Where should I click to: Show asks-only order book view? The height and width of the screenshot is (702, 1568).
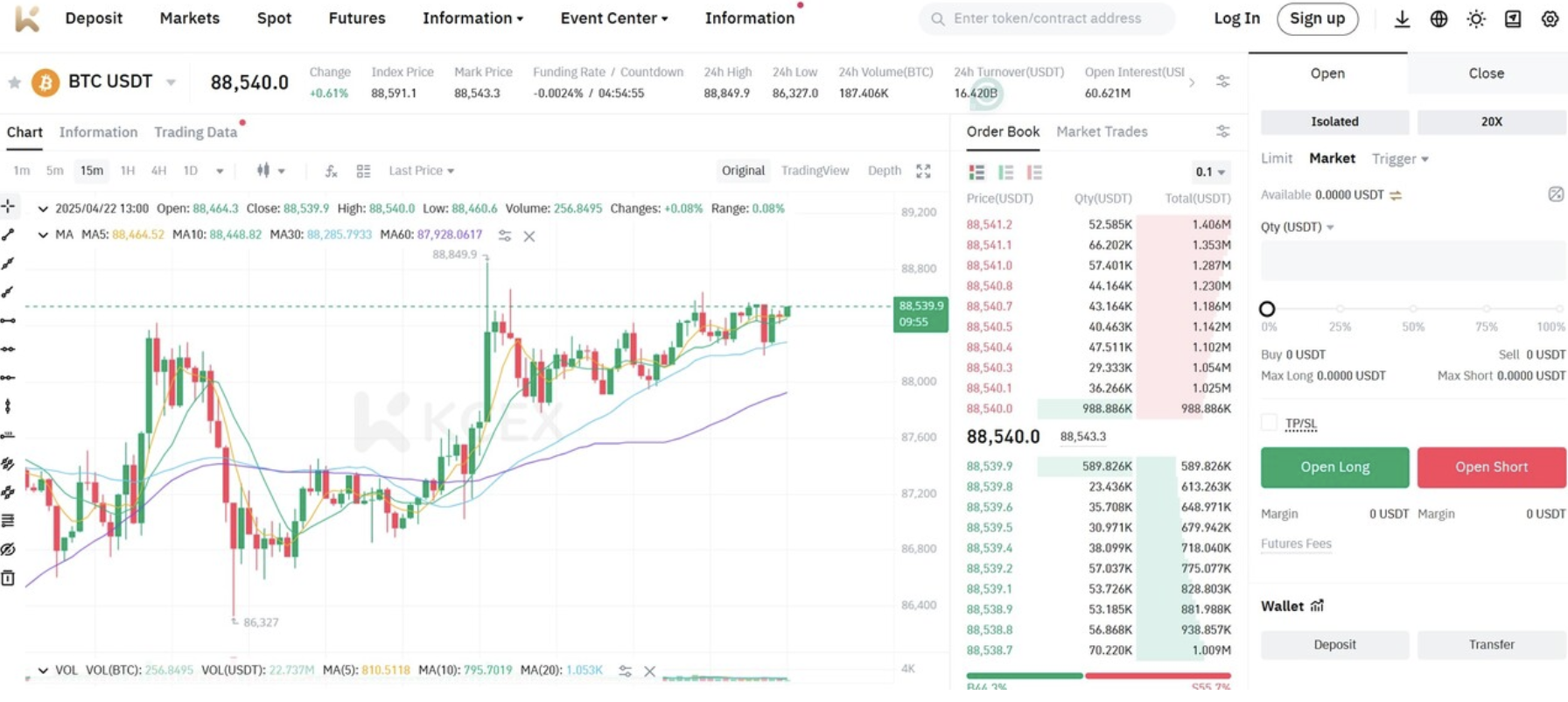click(x=1034, y=172)
